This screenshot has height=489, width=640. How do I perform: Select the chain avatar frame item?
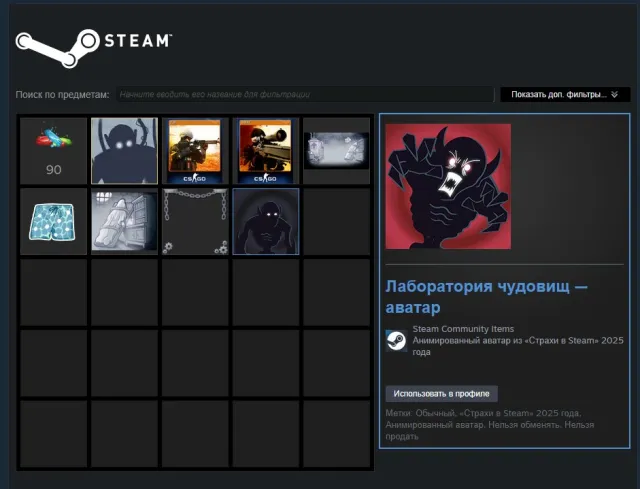(x=195, y=222)
